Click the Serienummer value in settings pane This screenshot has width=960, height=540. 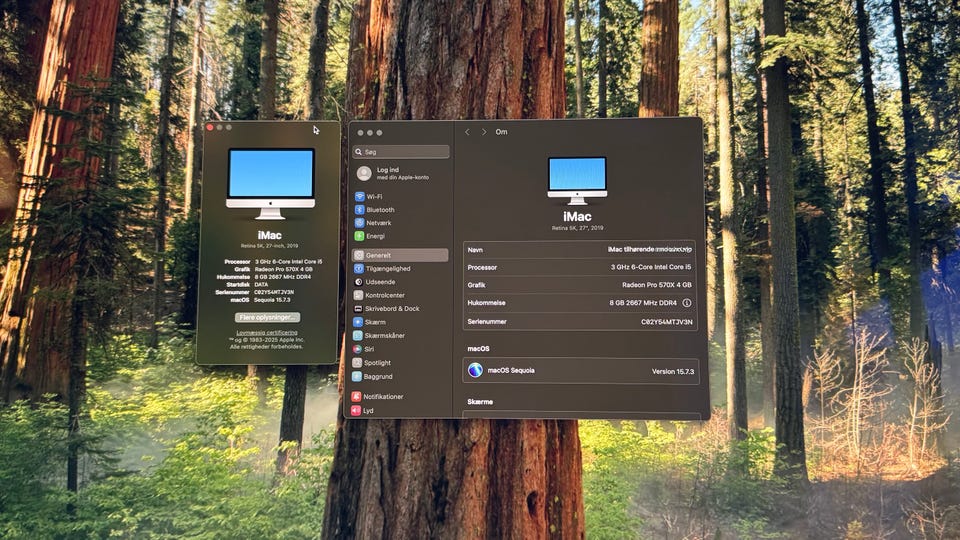tap(666, 322)
